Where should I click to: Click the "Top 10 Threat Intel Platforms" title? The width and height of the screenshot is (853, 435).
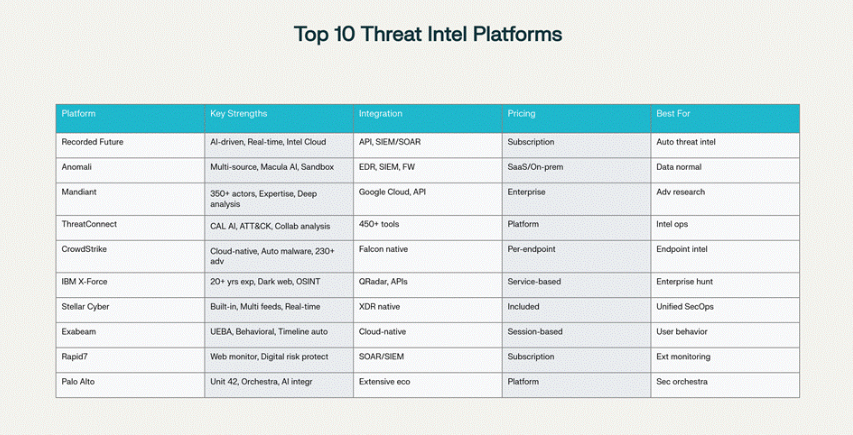point(427,34)
